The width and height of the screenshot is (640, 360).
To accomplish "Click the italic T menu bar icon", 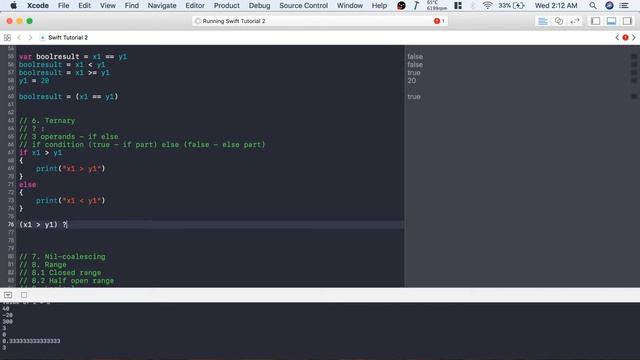I will tap(416, 5).
